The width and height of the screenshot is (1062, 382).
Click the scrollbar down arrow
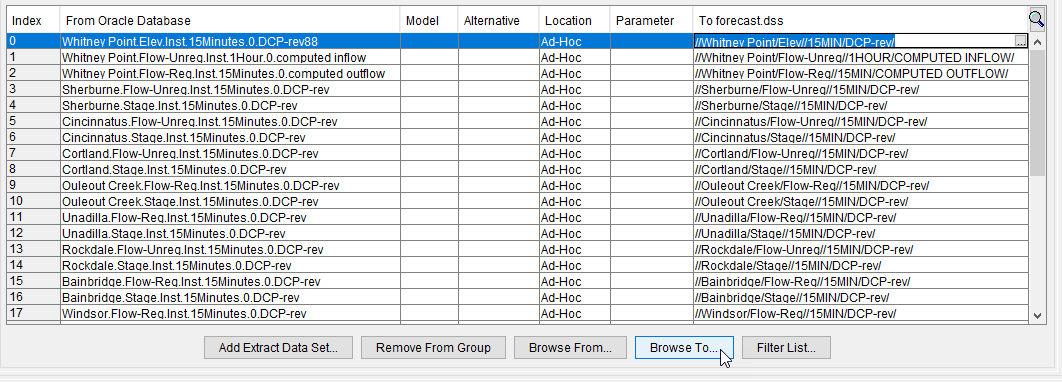(x=1038, y=316)
